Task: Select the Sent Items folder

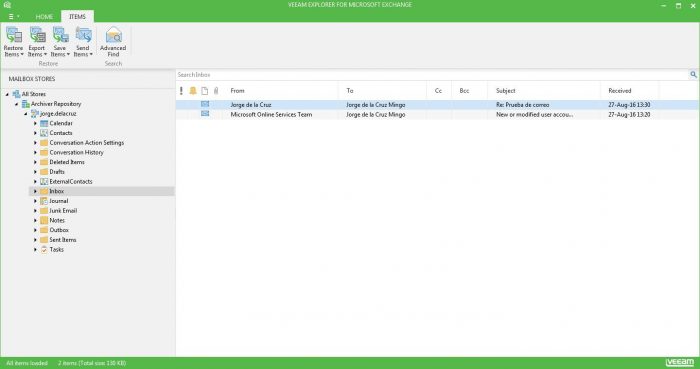Action: [63, 240]
